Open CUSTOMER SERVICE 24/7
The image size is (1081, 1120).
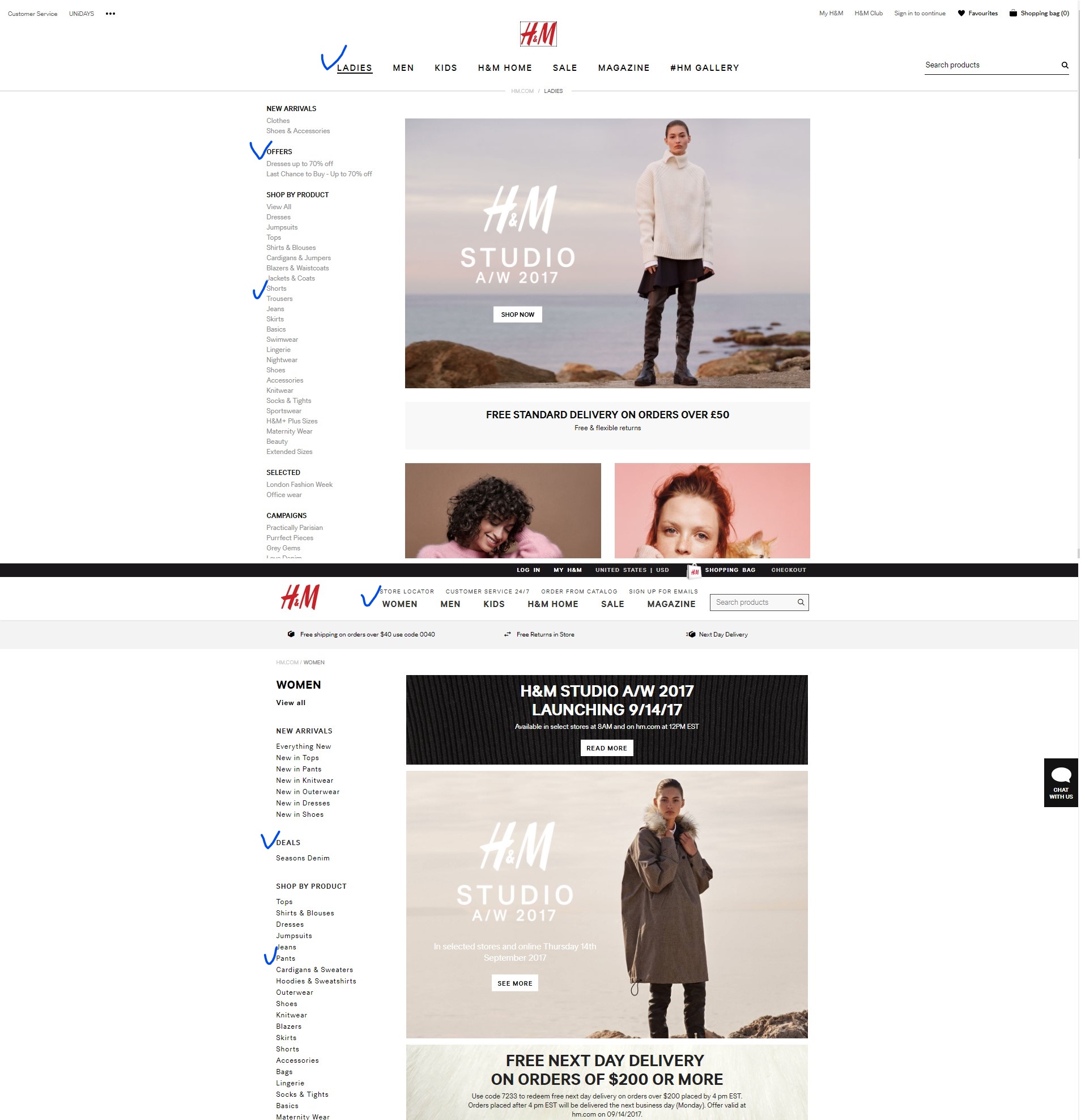click(x=487, y=591)
